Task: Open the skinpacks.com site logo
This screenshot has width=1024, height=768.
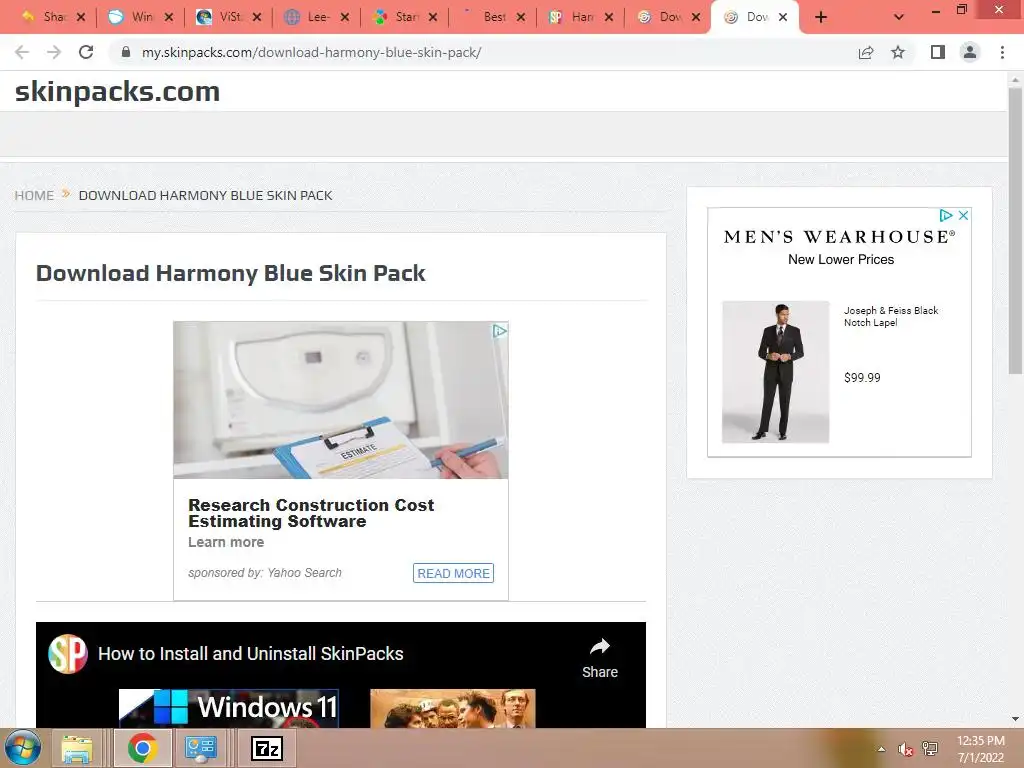Action: point(118,91)
